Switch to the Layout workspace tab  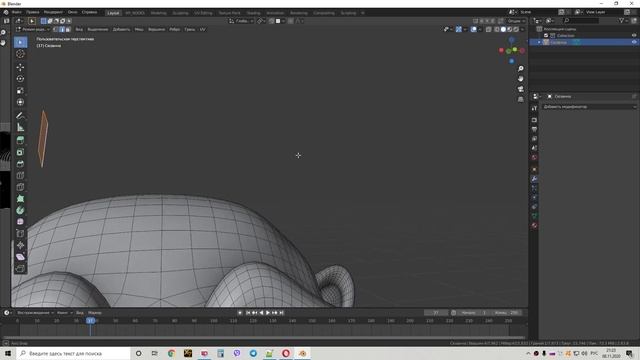pos(113,13)
